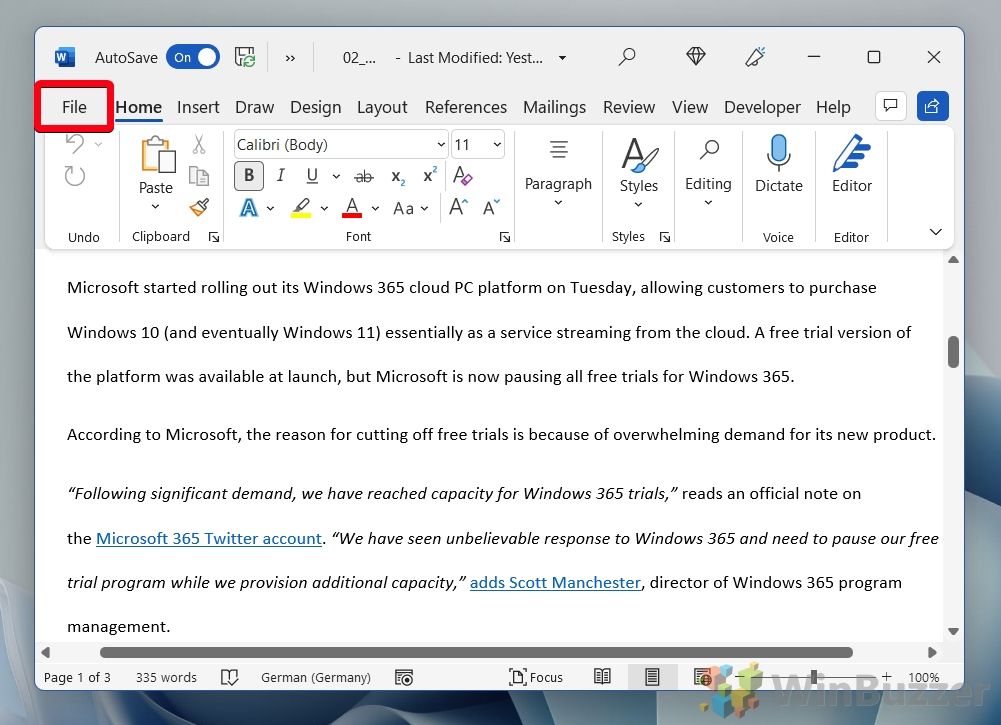Switch to the Developer tab
Image resolution: width=1001 pixels, height=725 pixels.
[762, 107]
